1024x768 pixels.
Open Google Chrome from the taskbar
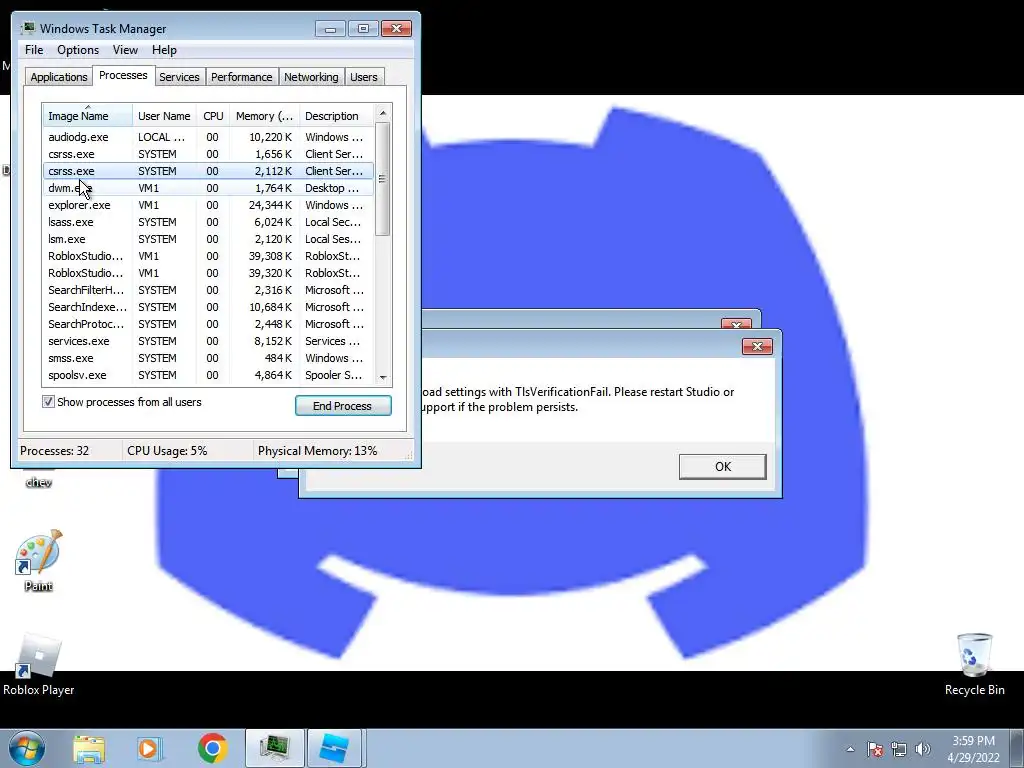pos(212,748)
